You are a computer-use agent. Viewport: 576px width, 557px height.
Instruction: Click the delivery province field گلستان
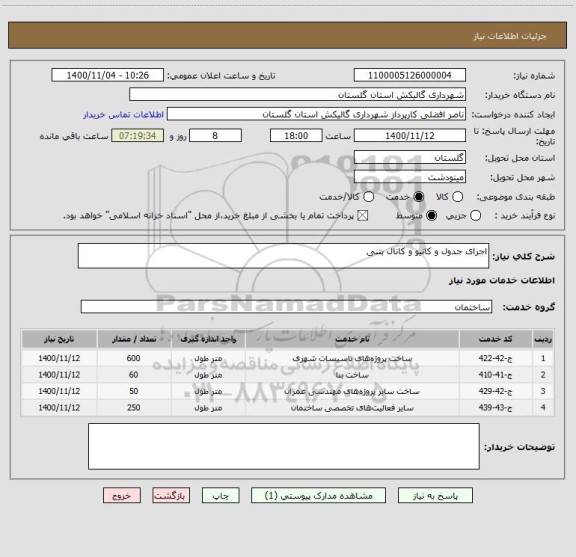[410, 158]
